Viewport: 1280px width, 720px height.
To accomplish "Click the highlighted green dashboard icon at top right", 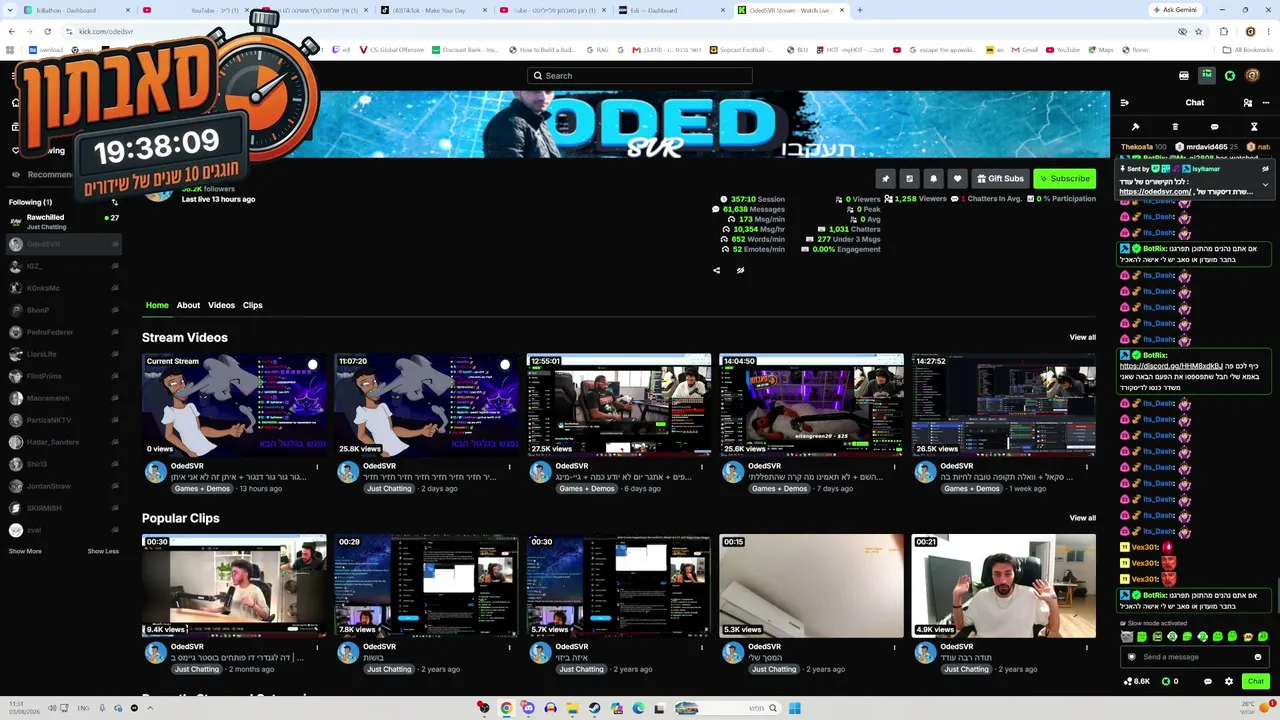I will tap(1207, 75).
